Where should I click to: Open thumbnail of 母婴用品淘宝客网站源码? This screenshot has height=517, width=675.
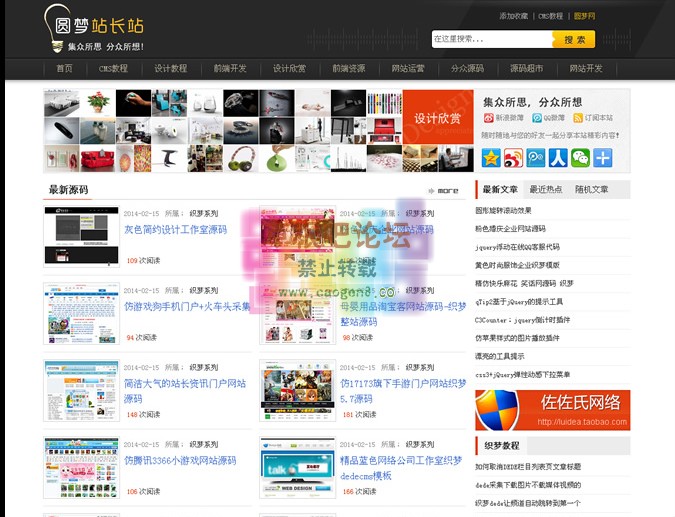[x=297, y=313]
